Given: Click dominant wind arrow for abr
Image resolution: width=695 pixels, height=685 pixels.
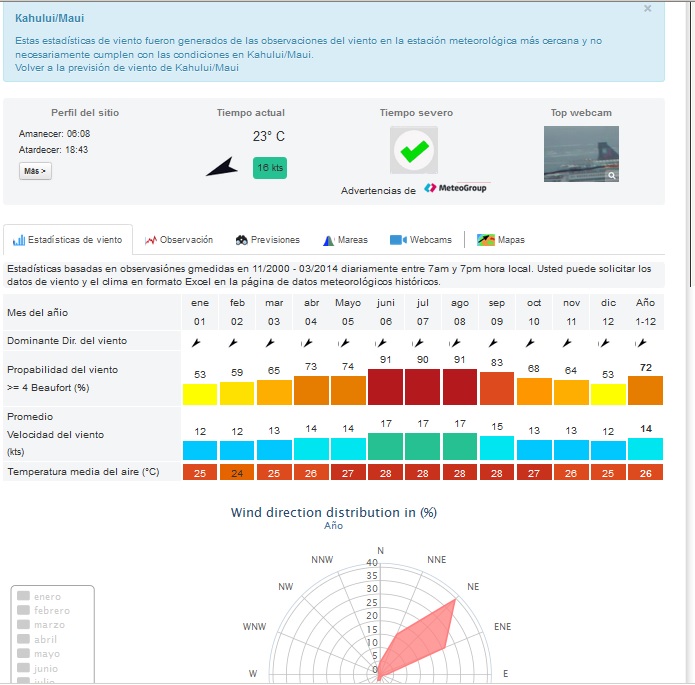Looking at the screenshot, I should click(x=307, y=343).
